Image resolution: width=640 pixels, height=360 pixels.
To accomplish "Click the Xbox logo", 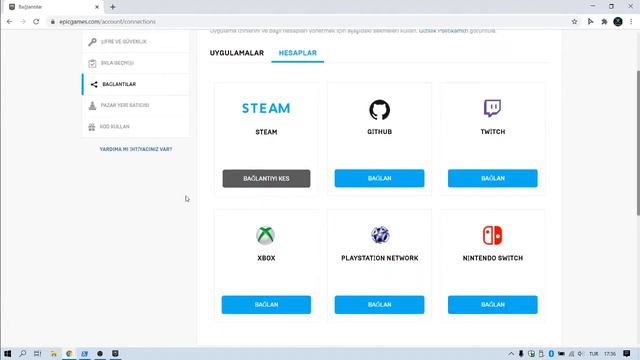I will click(x=266, y=236).
